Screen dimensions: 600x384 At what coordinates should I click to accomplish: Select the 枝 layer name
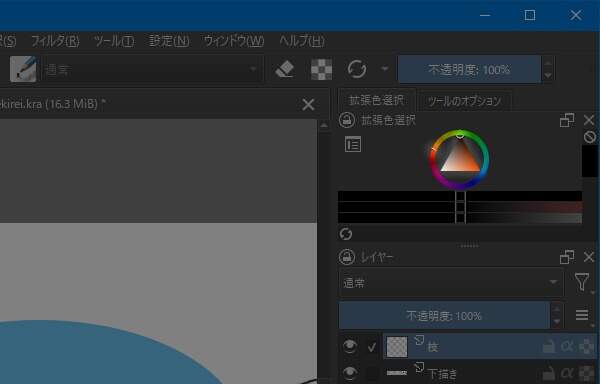pos(433,347)
